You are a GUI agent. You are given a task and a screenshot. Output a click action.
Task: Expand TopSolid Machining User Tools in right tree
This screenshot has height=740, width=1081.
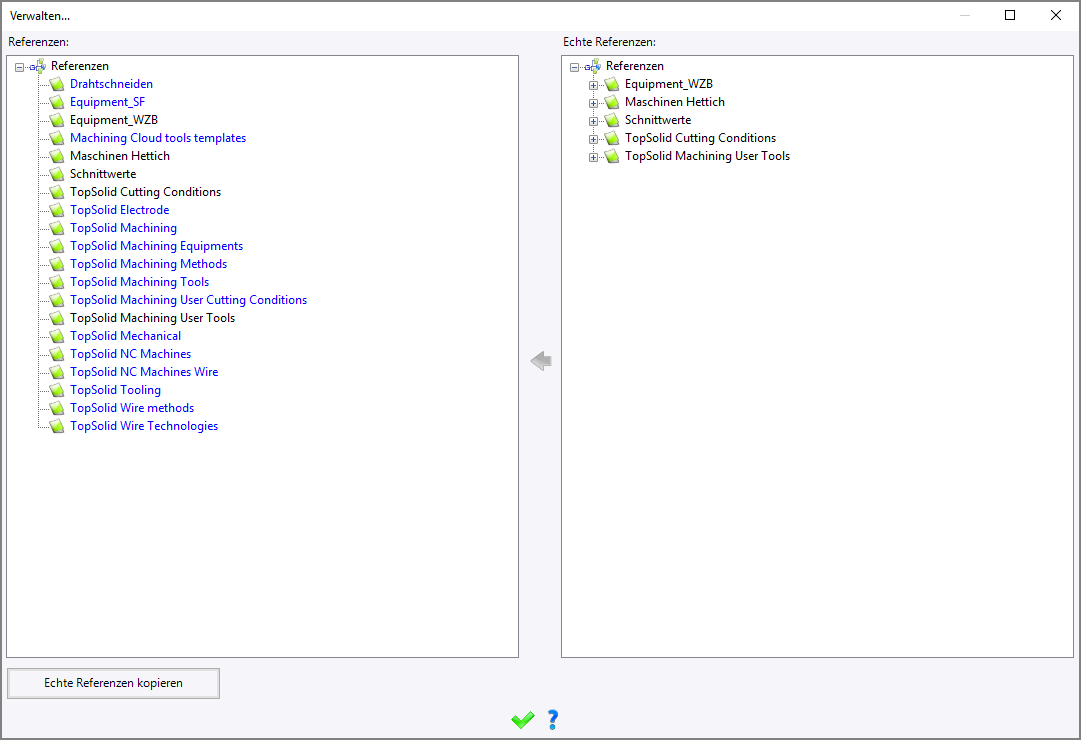coord(593,157)
